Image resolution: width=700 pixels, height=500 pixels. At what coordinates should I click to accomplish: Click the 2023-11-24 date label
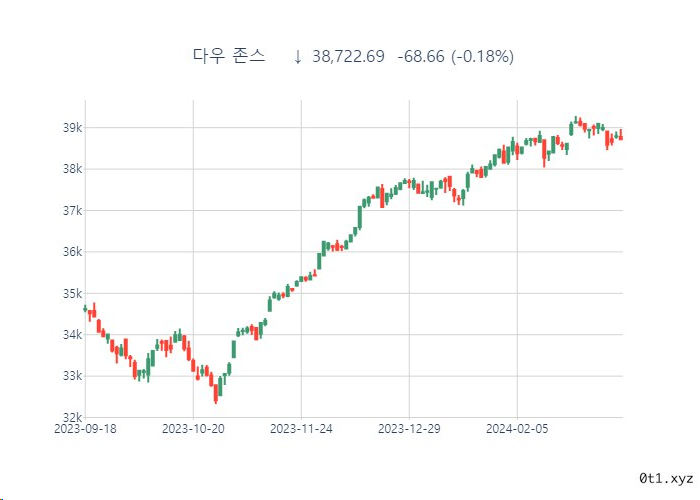(301, 429)
